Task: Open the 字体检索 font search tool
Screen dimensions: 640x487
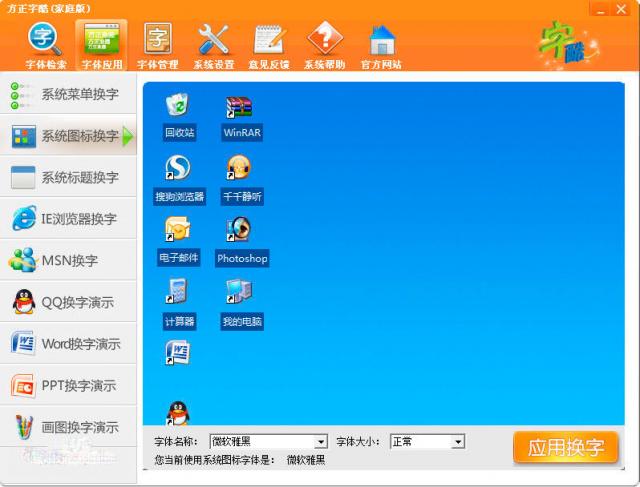Action: click(x=45, y=46)
